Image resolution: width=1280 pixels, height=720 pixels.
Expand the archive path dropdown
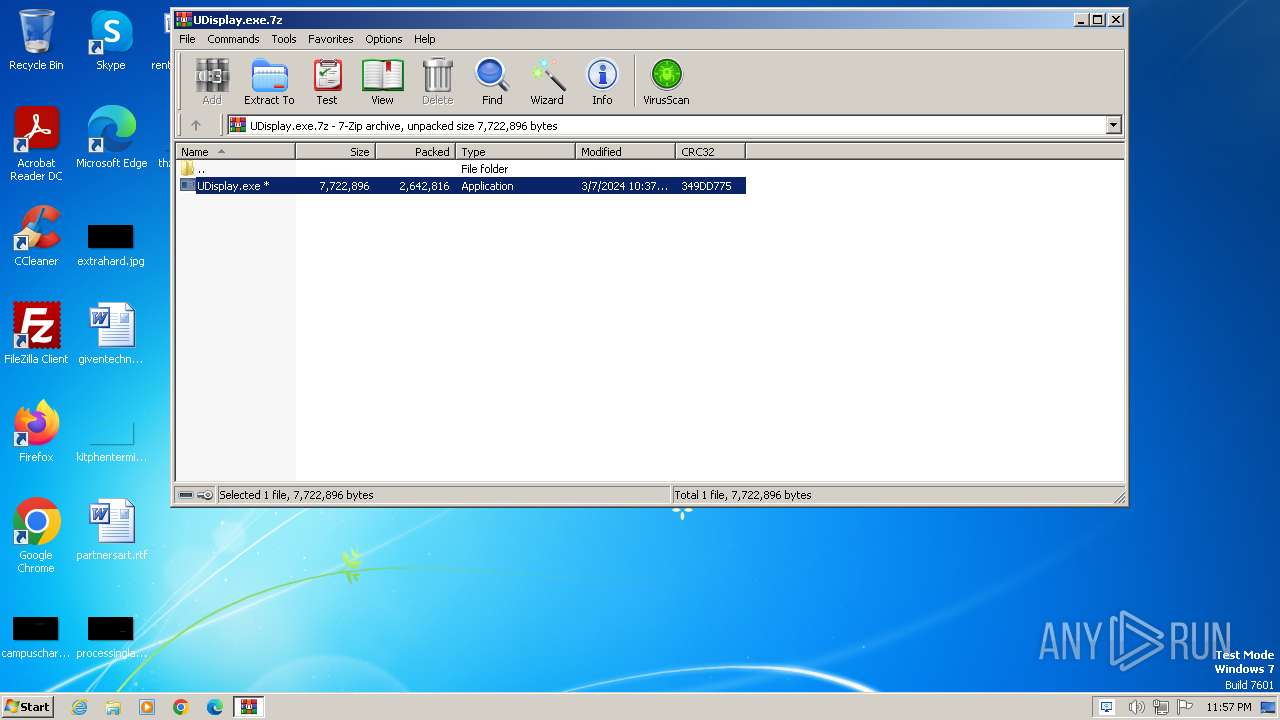pos(1113,125)
